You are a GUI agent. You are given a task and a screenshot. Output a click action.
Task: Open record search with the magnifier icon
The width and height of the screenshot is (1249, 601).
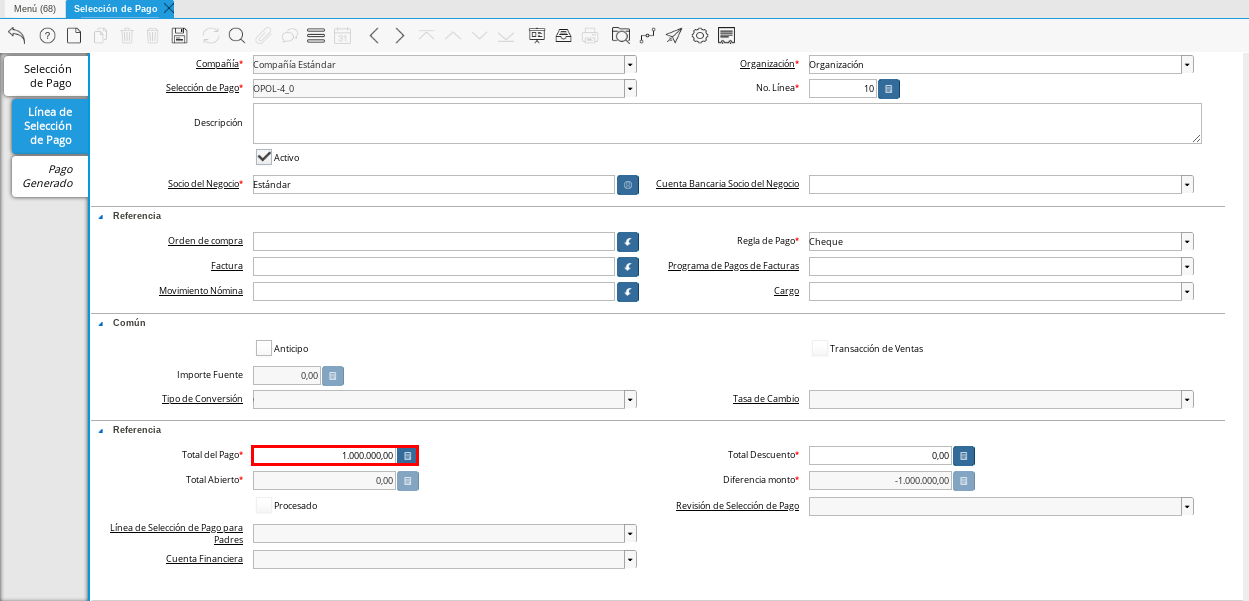point(237,36)
